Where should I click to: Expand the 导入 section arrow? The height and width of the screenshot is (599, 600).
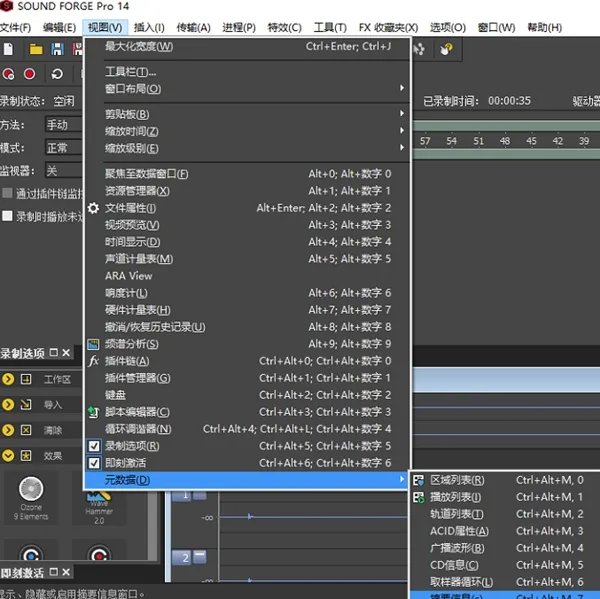[x=8, y=405]
